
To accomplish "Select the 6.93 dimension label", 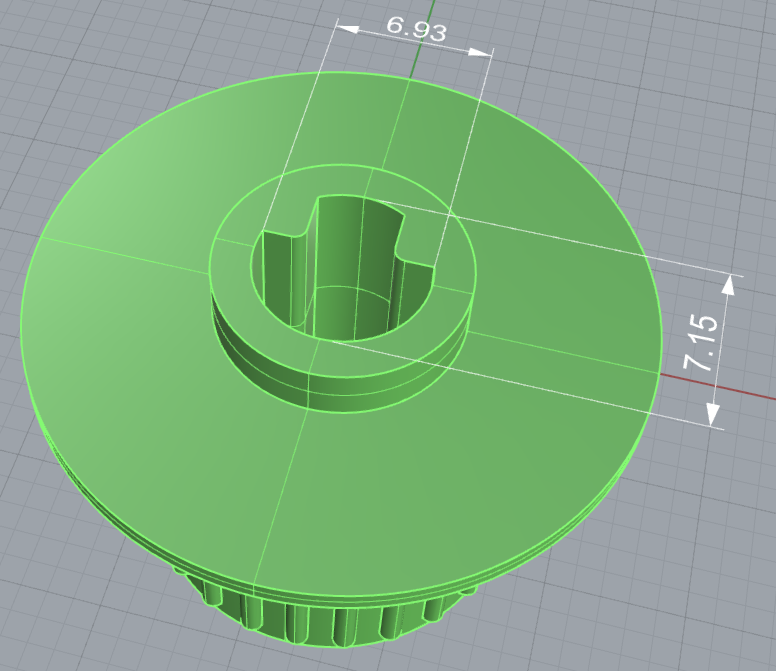I will click(x=416, y=29).
